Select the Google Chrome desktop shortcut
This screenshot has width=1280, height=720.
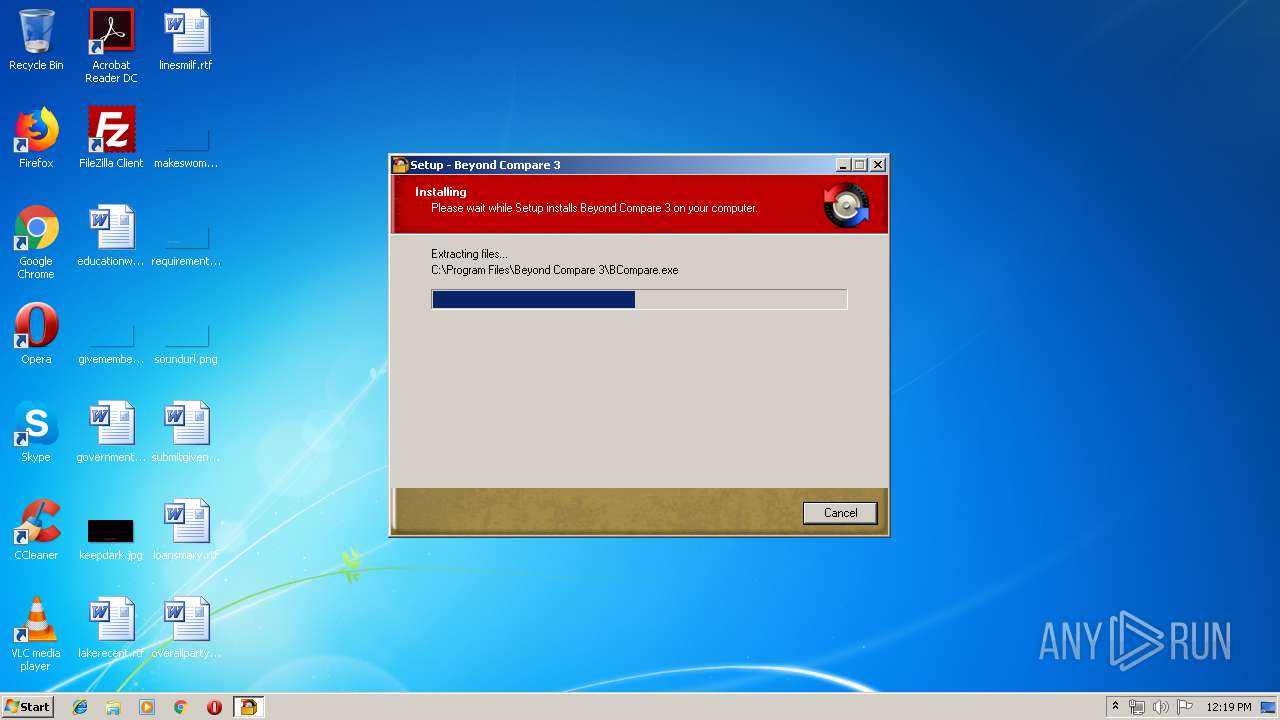[36, 242]
